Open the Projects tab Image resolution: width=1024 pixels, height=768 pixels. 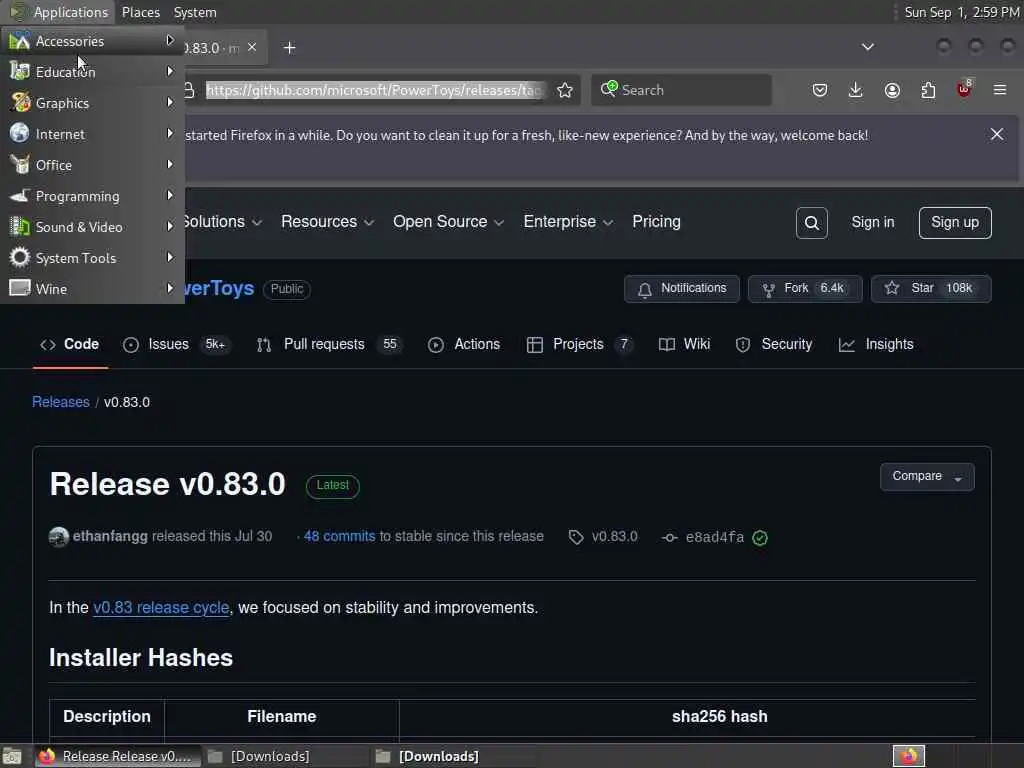click(x=579, y=344)
